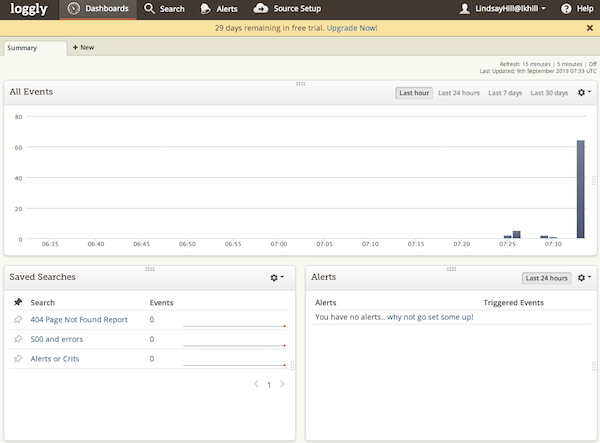Click the Dashboards gauge icon
Viewport: 600px width, 443px height.
73,8
